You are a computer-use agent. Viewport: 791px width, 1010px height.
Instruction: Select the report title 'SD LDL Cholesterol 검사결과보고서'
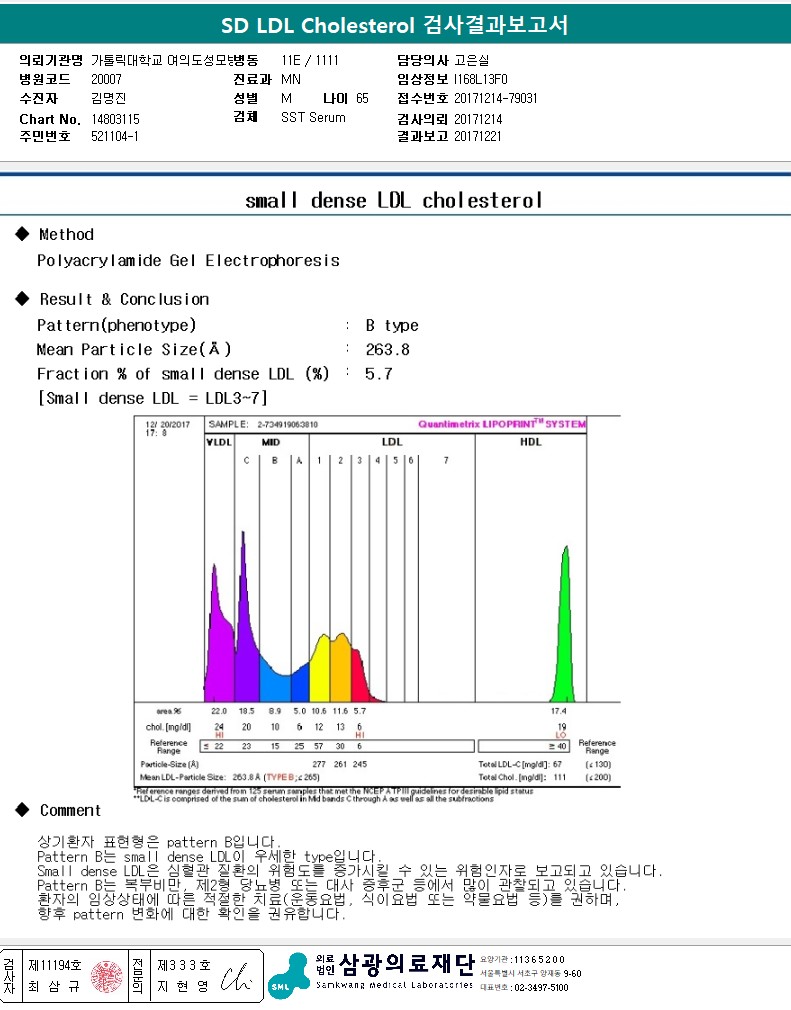click(395, 25)
